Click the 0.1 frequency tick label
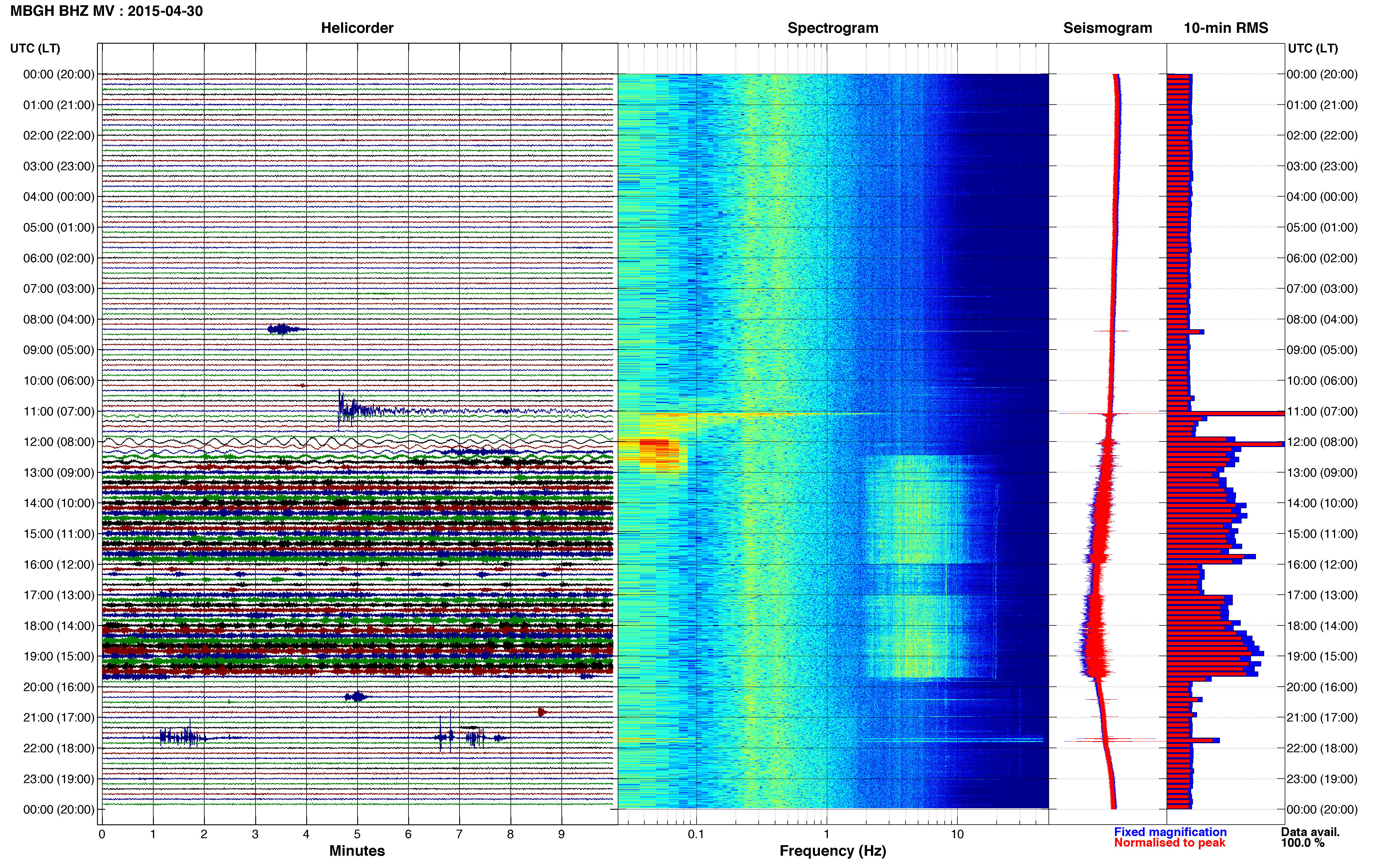 pyautogui.click(x=696, y=834)
